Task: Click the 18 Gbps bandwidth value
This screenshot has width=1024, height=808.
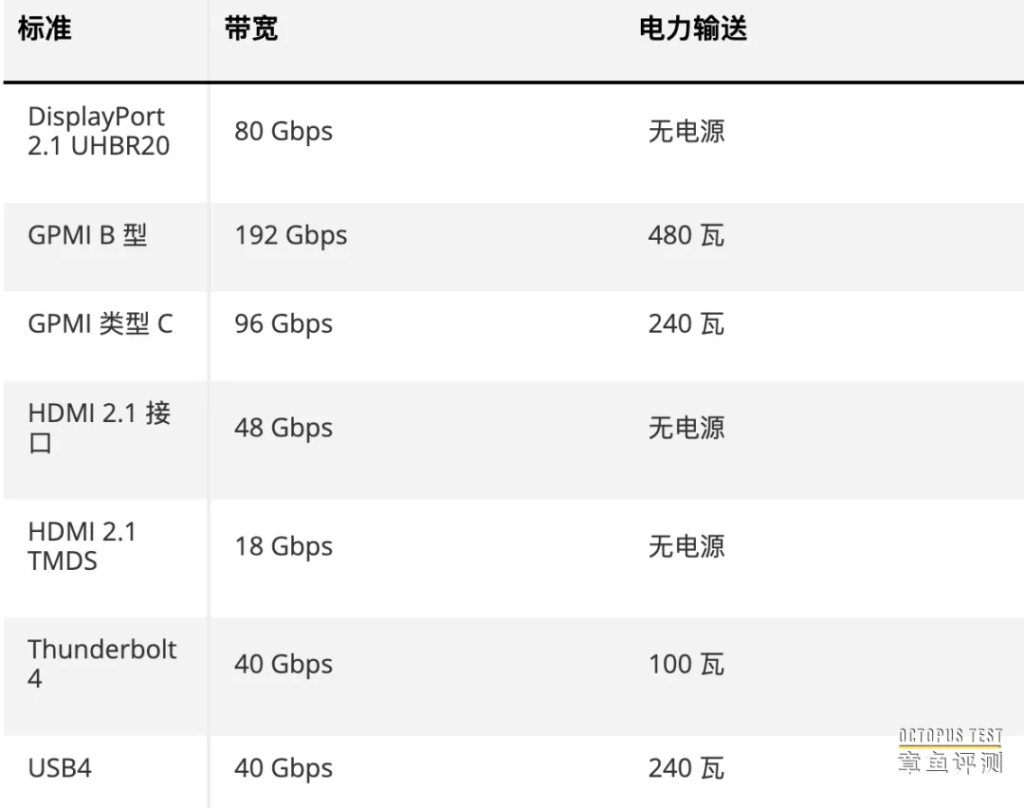Action: coord(283,546)
